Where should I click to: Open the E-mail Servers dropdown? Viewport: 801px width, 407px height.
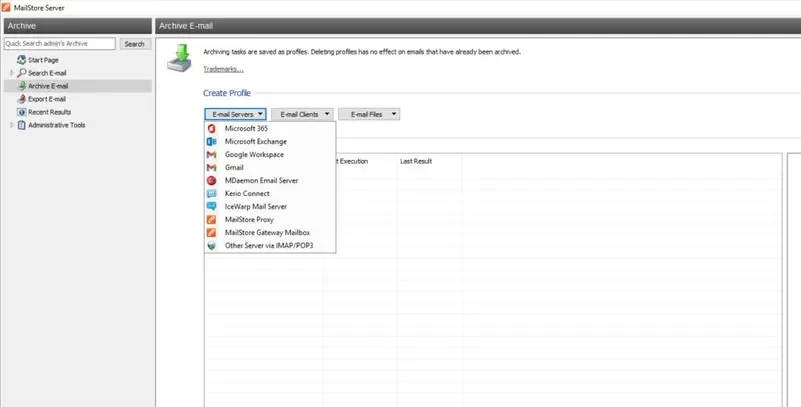coord(235,115)
